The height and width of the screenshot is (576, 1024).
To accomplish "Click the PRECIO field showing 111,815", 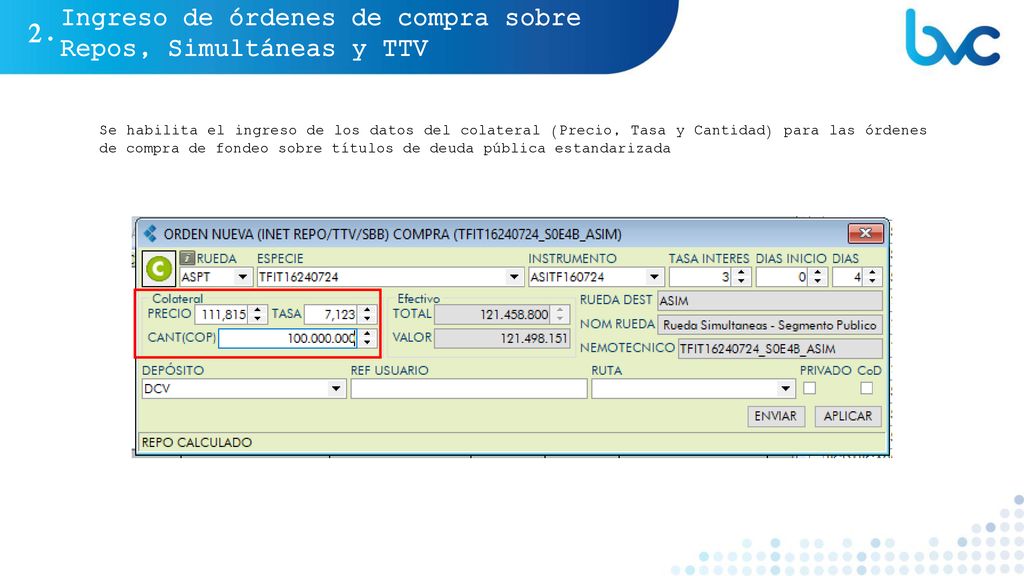I will coord(223,314).
